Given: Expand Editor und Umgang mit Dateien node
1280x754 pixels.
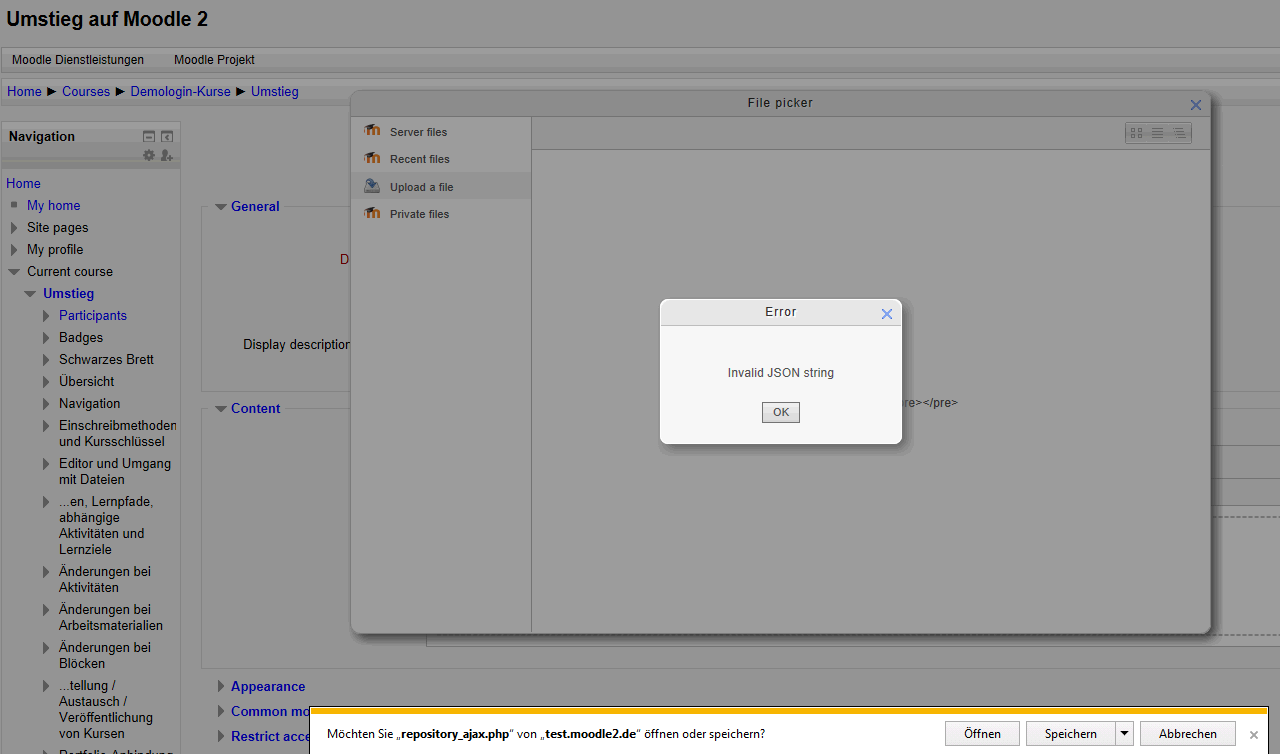Looking at the screenshot, I should (x=46, y=463).
